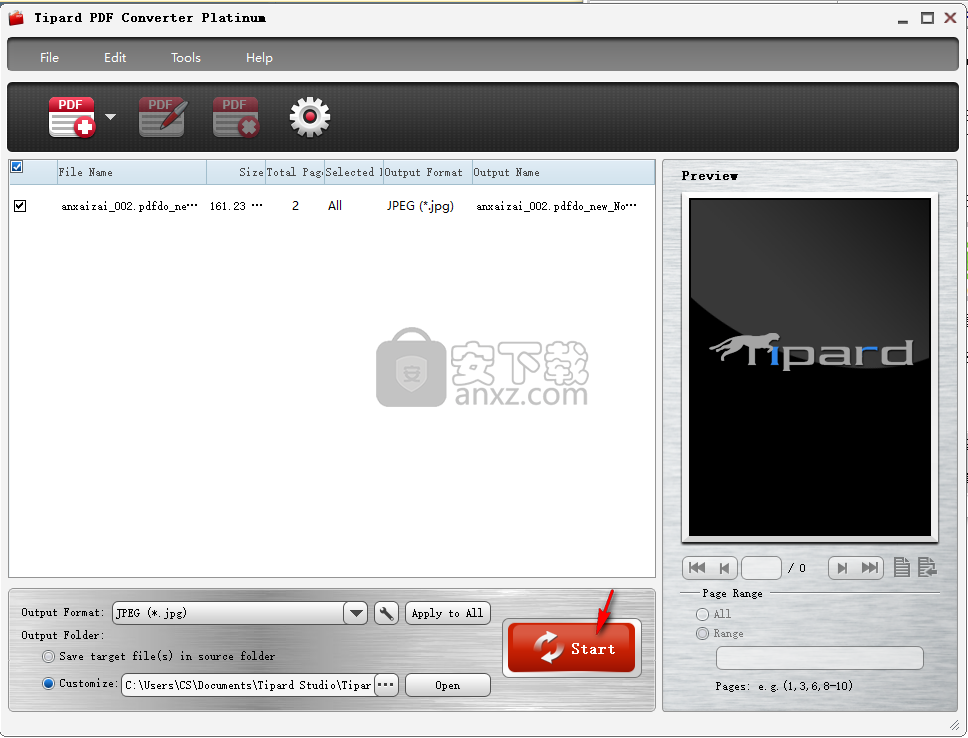This screenshot has width=968, height=738.
Task: Click the Apply to All button
Action: coord(448,613)
